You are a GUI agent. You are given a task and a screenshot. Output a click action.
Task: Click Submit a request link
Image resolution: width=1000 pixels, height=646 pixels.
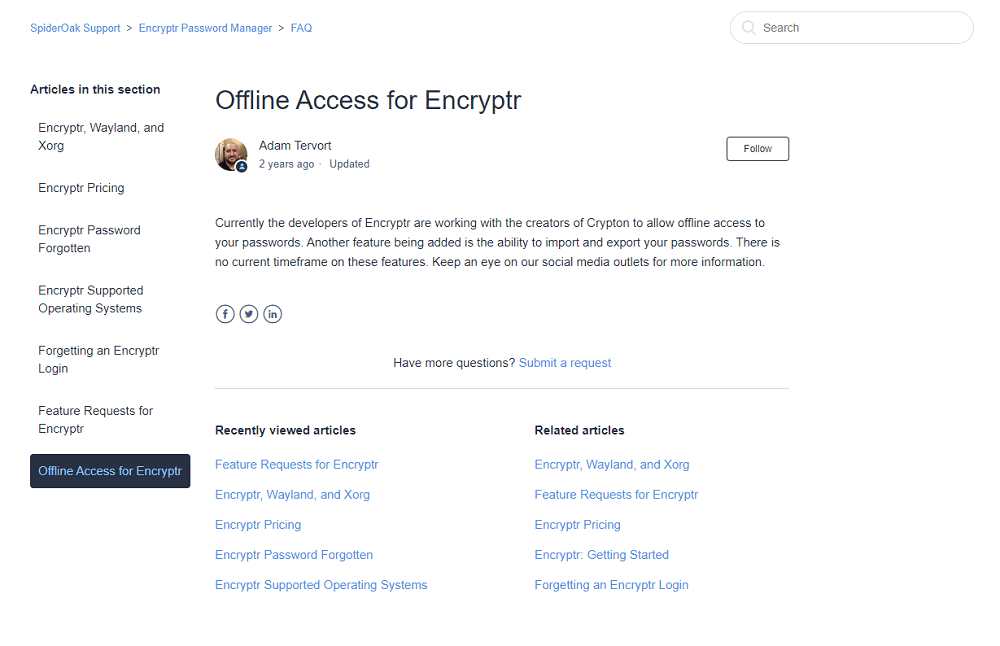(564, 363)
